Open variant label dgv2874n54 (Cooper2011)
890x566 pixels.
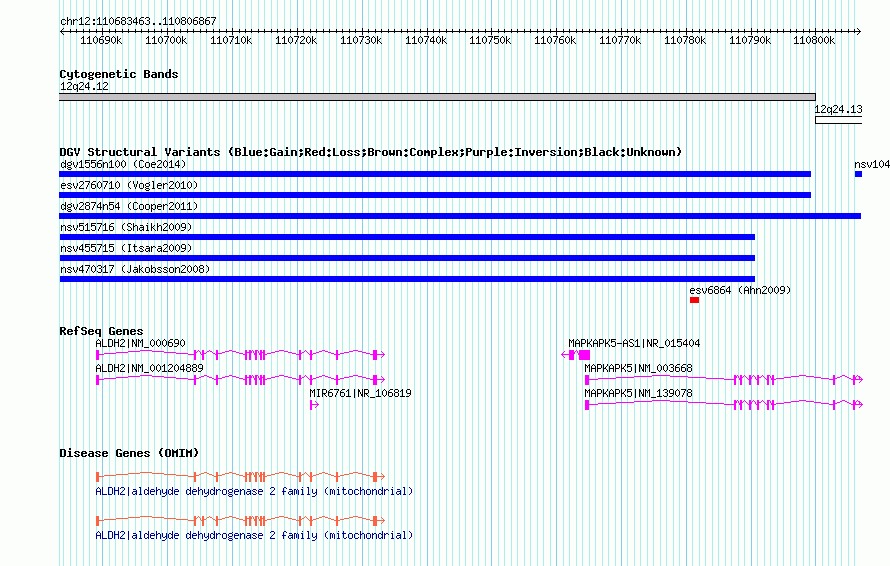pyautogui.click(x=129, y=206)
